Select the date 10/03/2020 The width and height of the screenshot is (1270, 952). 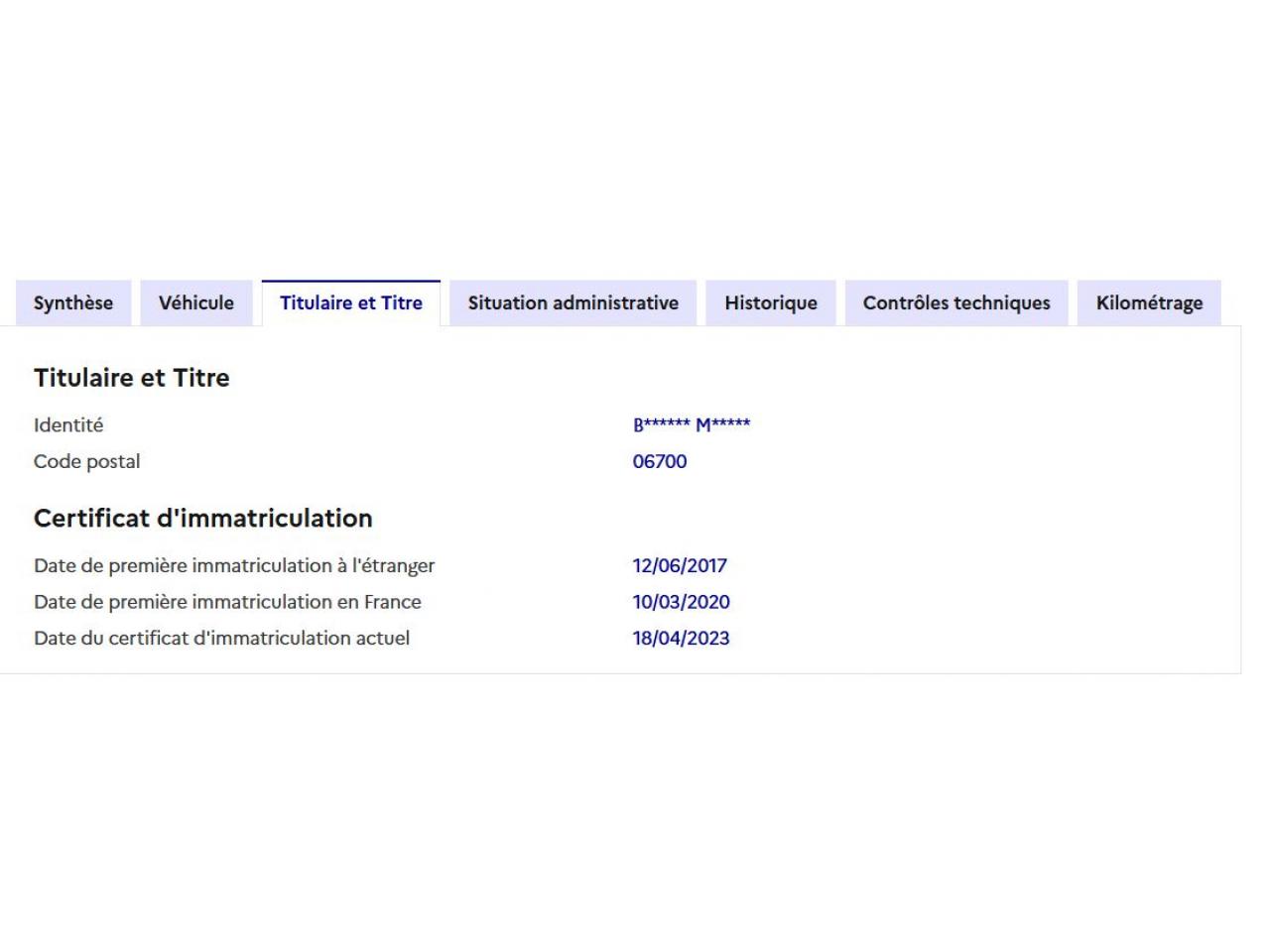(x=681, y=602)
